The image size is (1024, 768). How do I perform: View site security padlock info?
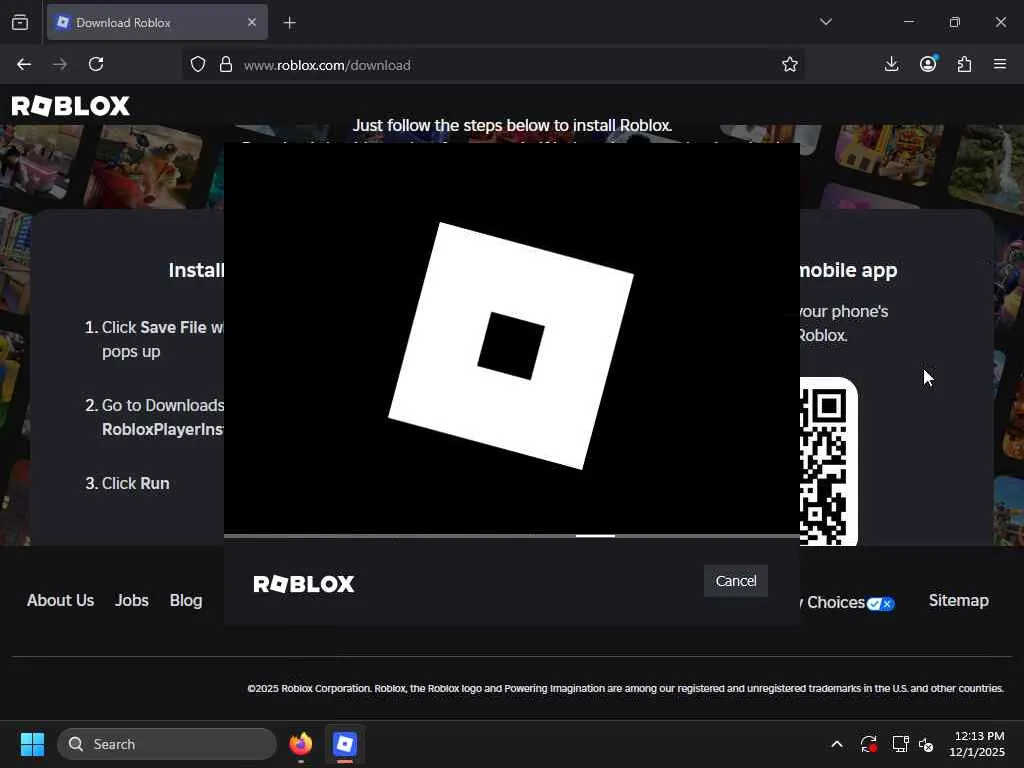click(x=226, y=64)
